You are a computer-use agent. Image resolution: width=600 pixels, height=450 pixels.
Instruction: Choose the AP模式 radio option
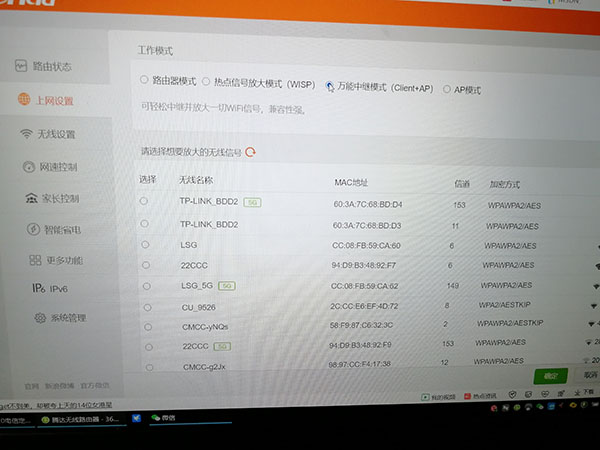pos(446,89)
